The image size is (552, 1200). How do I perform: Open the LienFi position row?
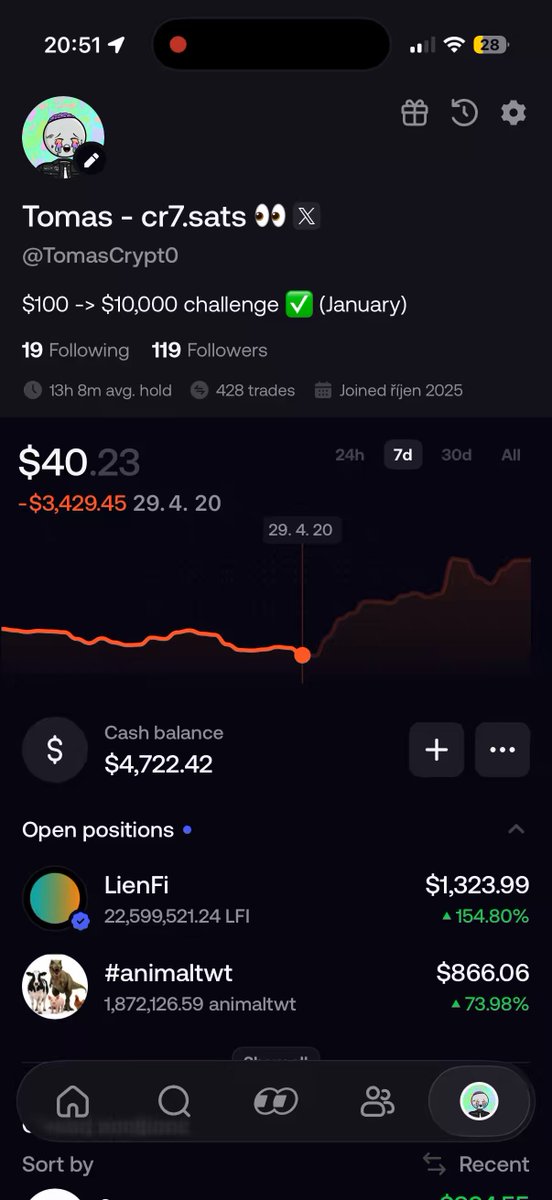[276, 899]
